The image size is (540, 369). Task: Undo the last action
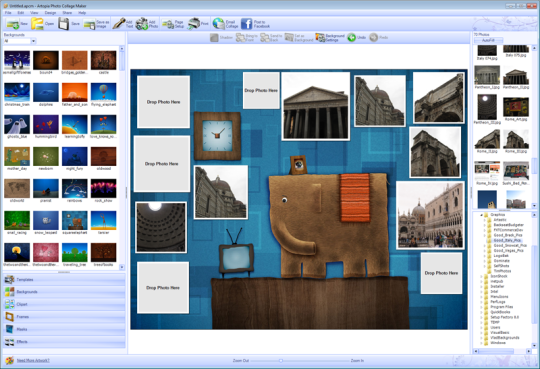point(356,38)
